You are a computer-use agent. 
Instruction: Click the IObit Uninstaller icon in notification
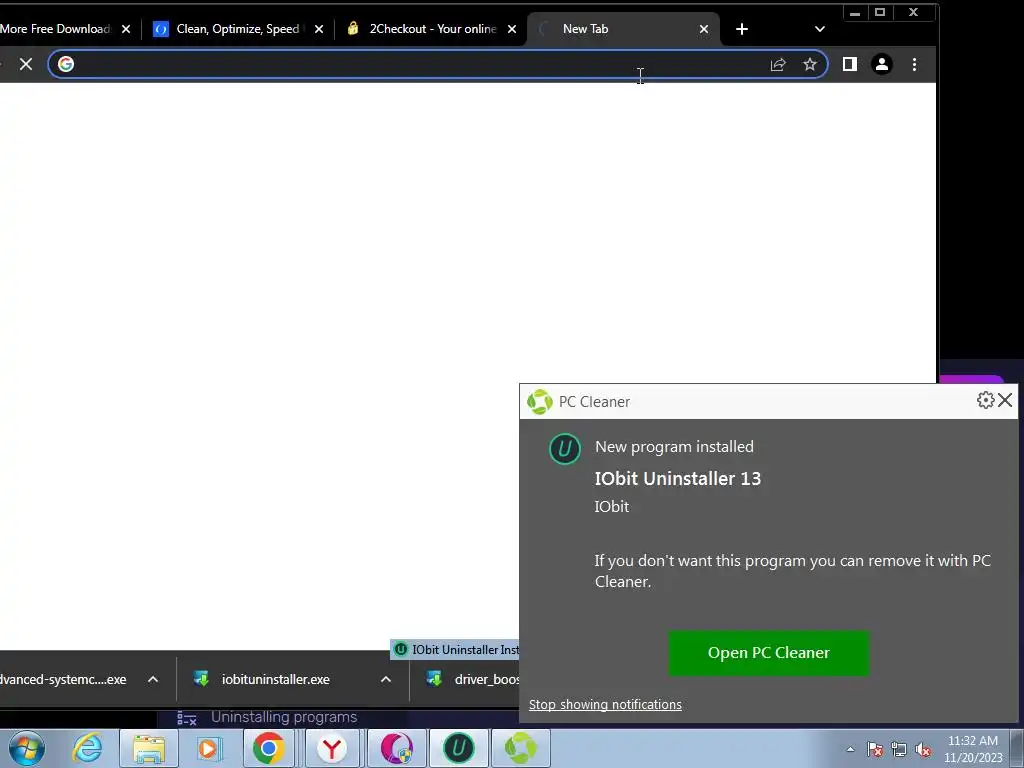pos(564,449)
